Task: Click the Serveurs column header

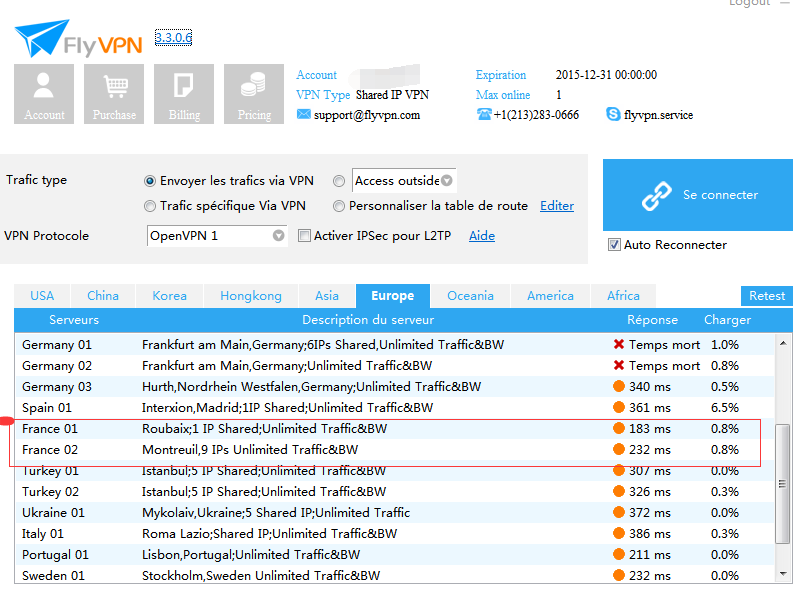Action: (x=74, y=320)
